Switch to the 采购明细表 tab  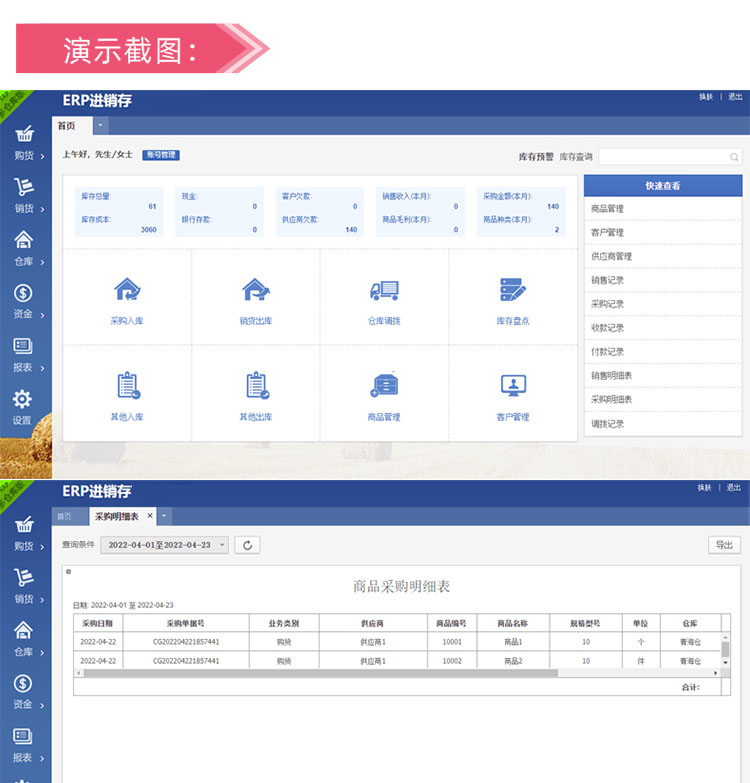tap(116, 516)
